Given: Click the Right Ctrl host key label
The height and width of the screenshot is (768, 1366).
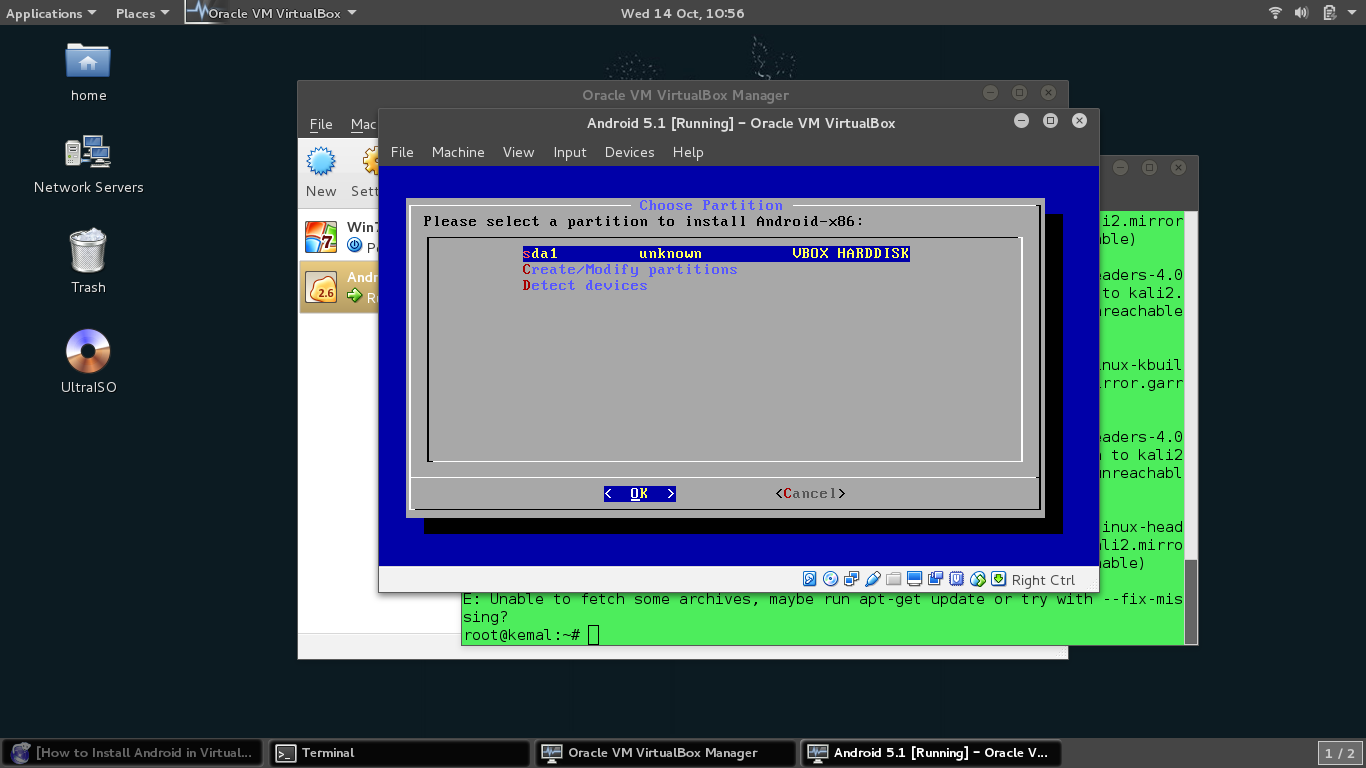Looking at the screenshot, I should click(1043, 580).
